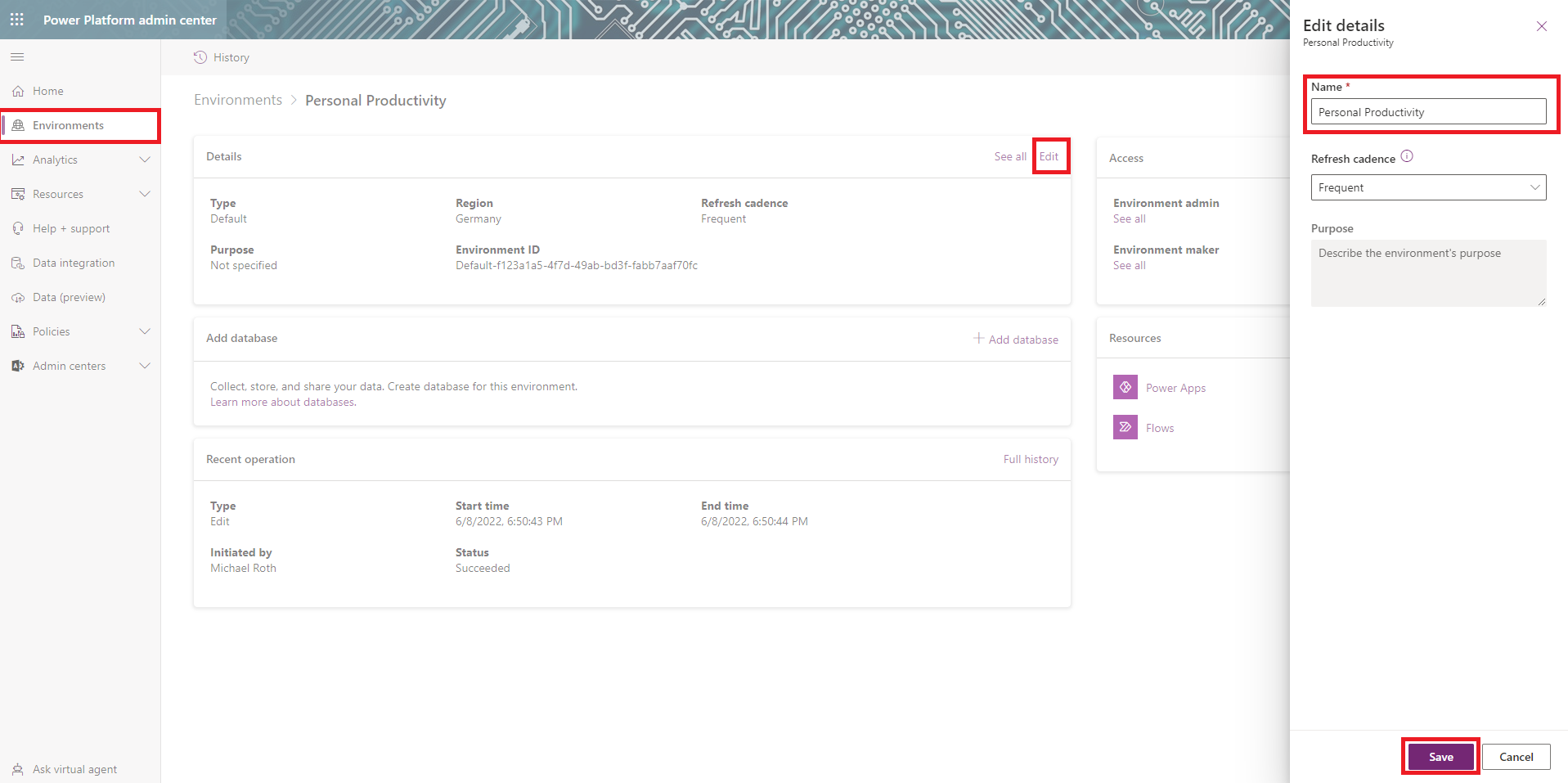Screen dimensions: 1568x783
Task: Click the Flows resource icon
Action: coord(1125,427)
